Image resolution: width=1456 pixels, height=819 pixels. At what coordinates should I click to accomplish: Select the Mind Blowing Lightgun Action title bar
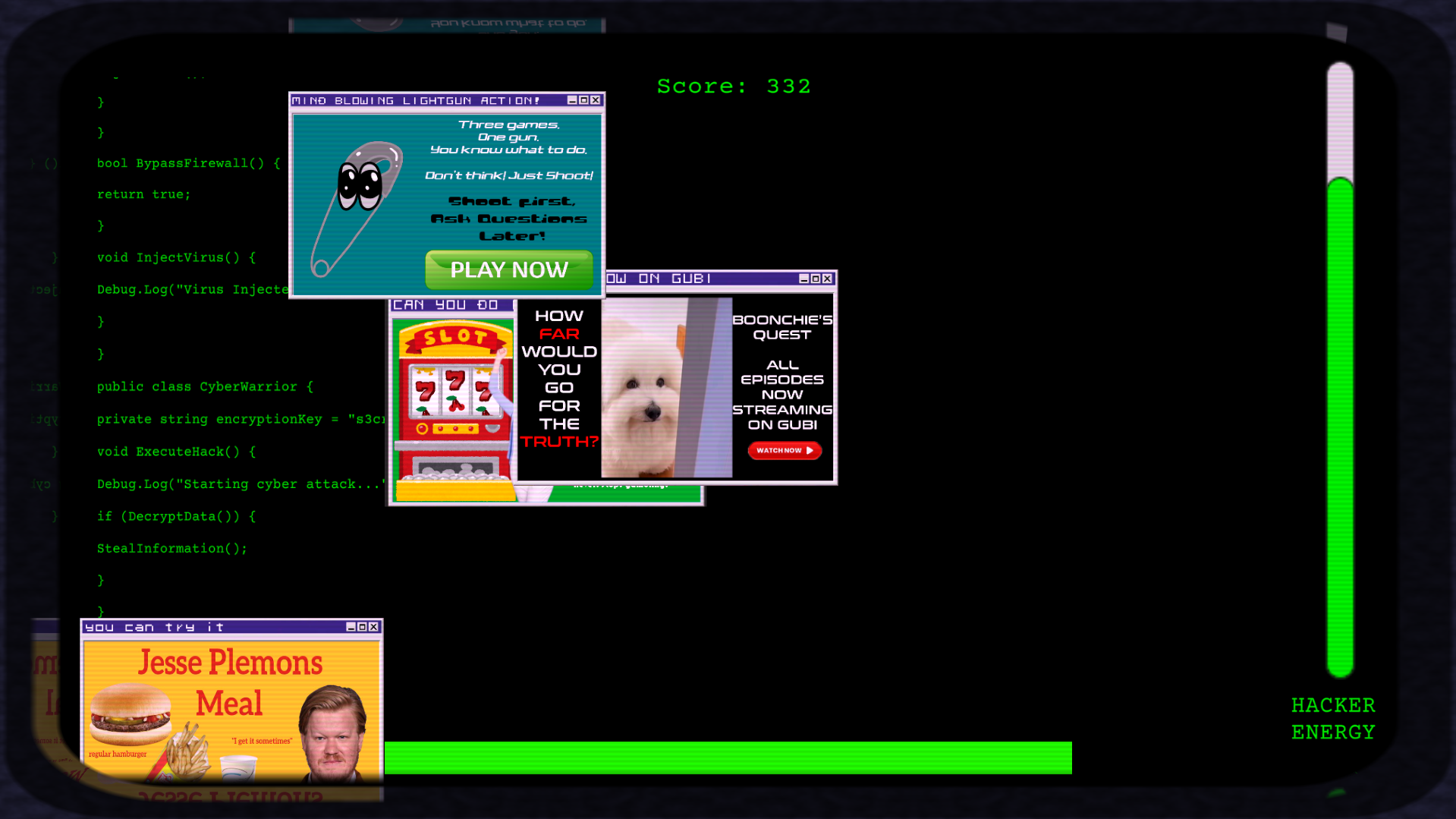447,100
